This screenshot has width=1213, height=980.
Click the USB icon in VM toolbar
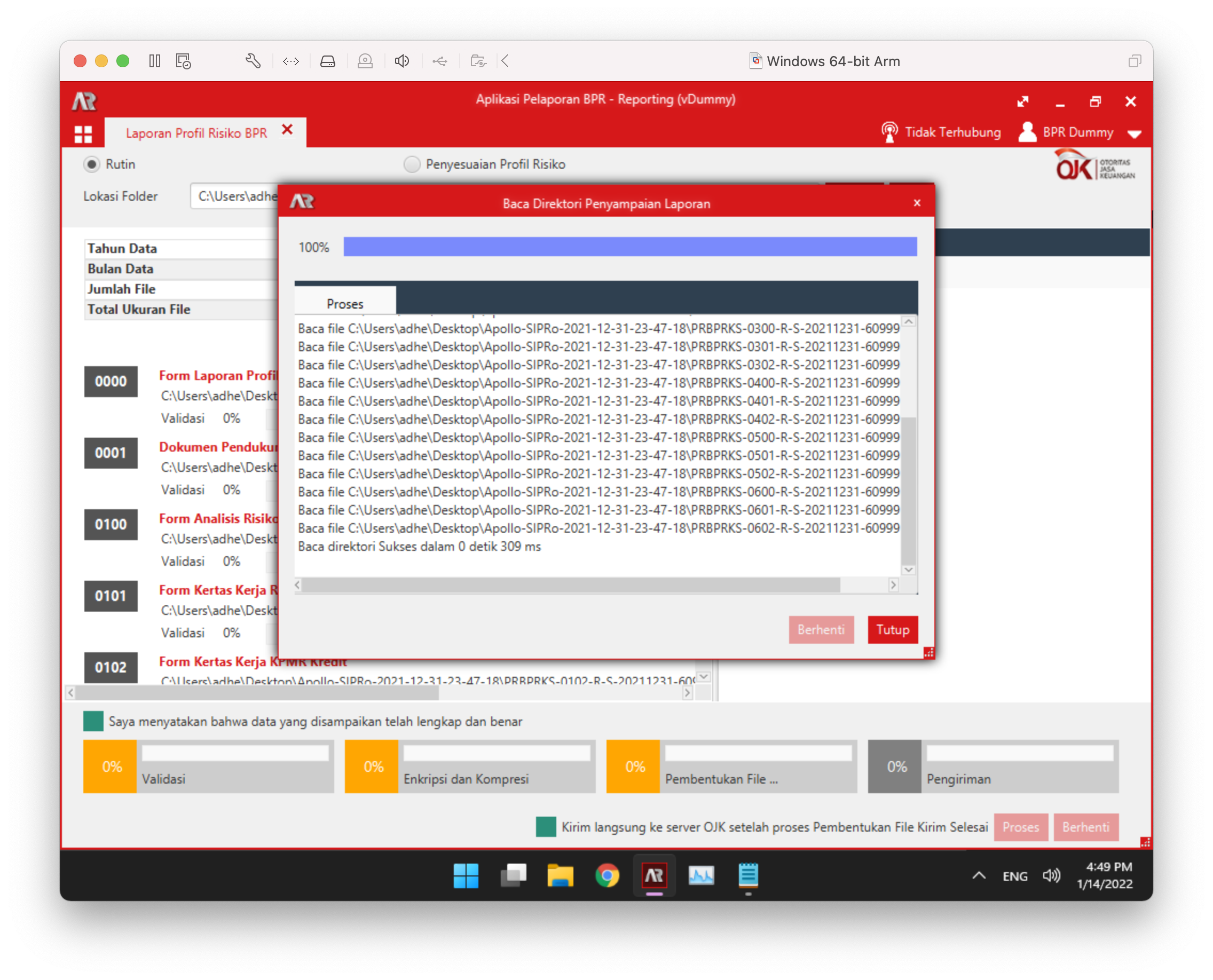pos(440,61)
